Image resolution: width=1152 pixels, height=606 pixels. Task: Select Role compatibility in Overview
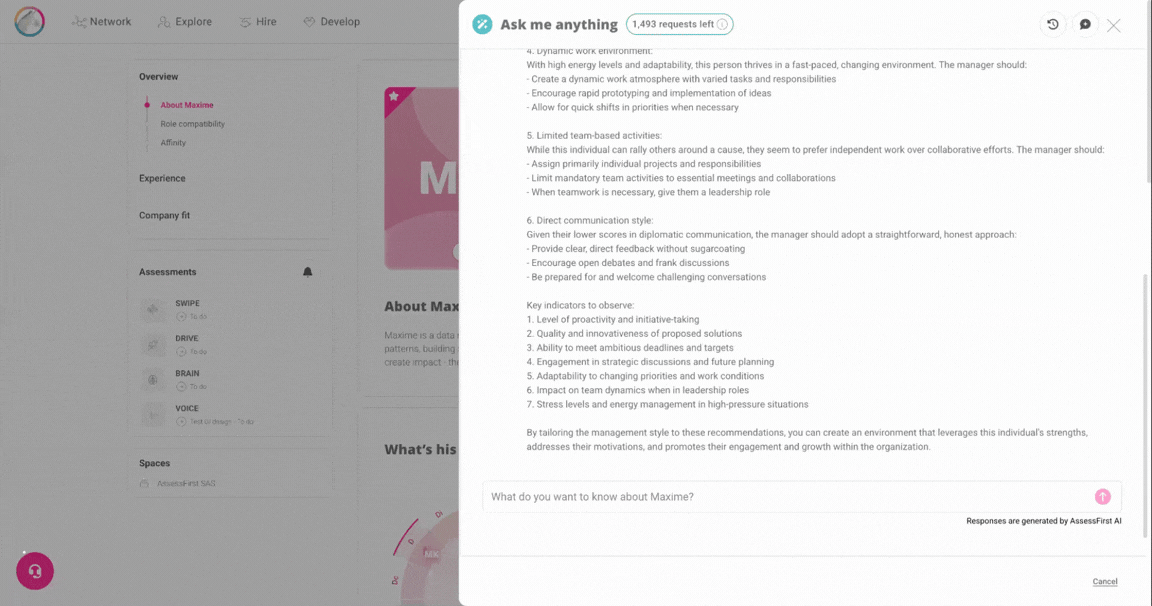tap(192, 124)
